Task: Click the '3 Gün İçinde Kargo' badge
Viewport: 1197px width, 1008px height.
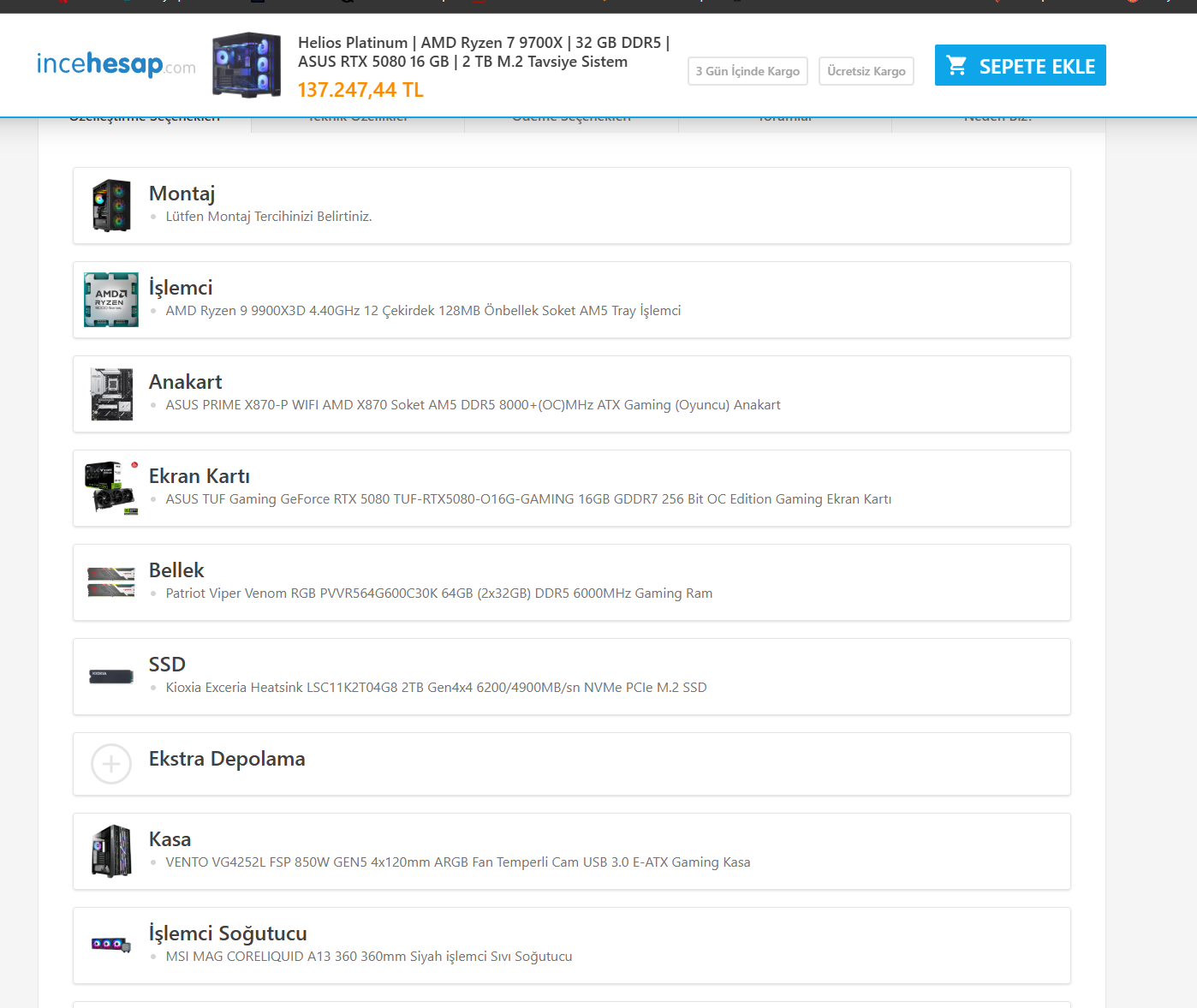Action: pos(747,71)
